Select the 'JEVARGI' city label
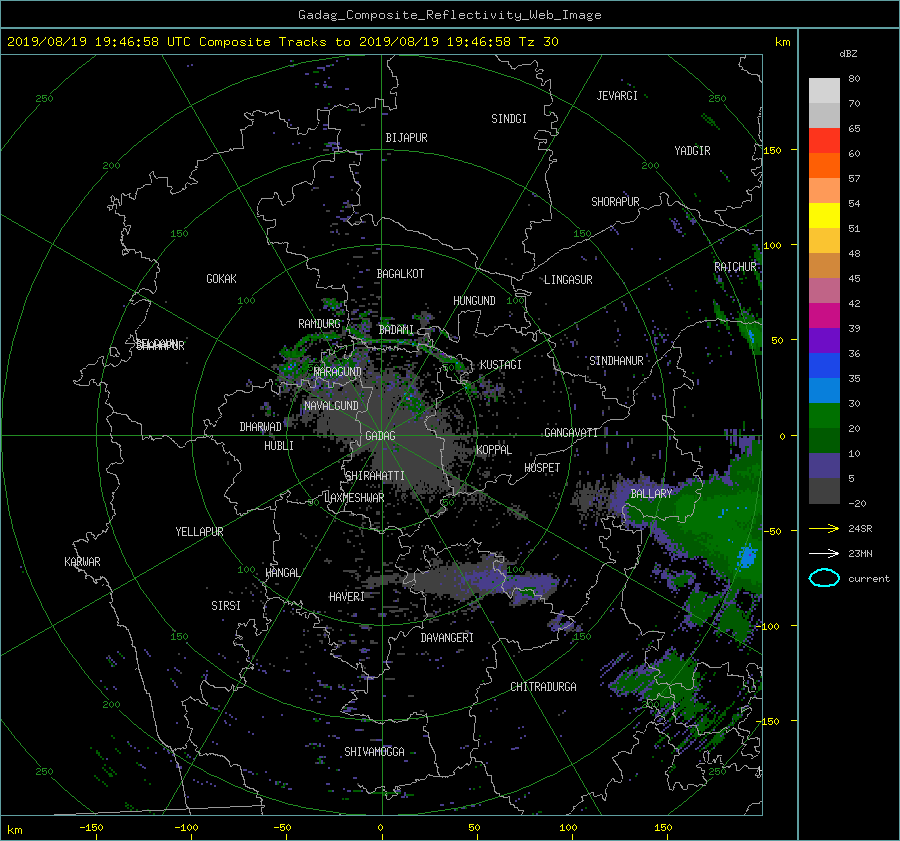900x841 pixels. tap(617, 96)
